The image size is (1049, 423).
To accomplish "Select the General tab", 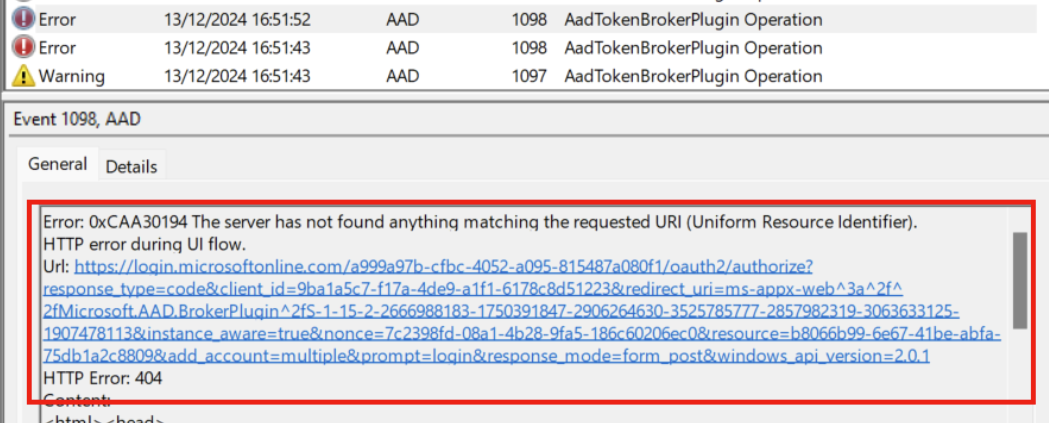I will 57,165.
